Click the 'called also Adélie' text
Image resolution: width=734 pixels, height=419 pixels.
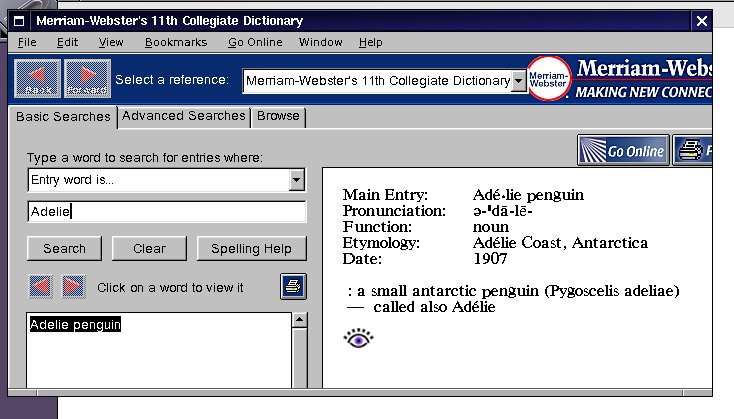coord(434,307)
